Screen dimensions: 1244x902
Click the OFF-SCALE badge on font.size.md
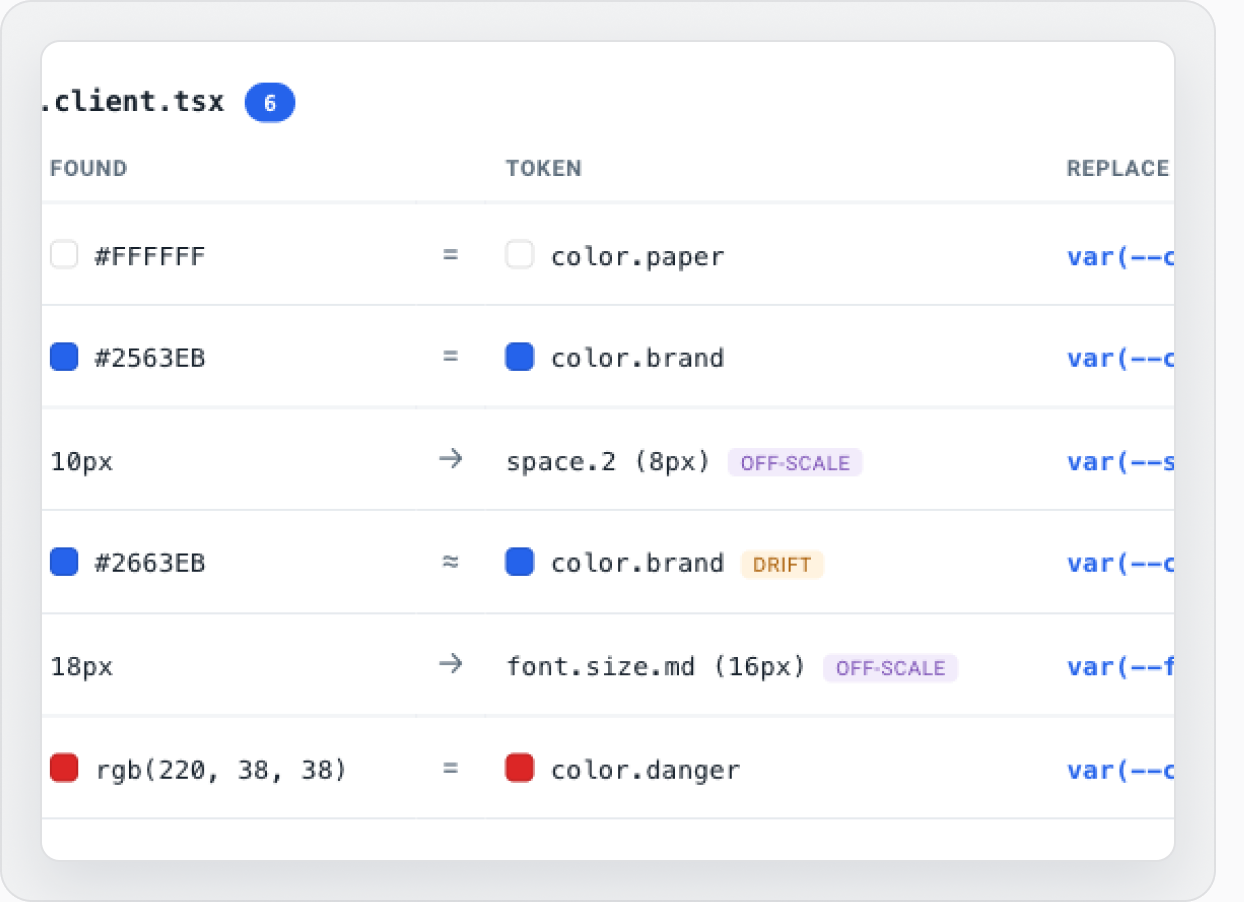890,668
